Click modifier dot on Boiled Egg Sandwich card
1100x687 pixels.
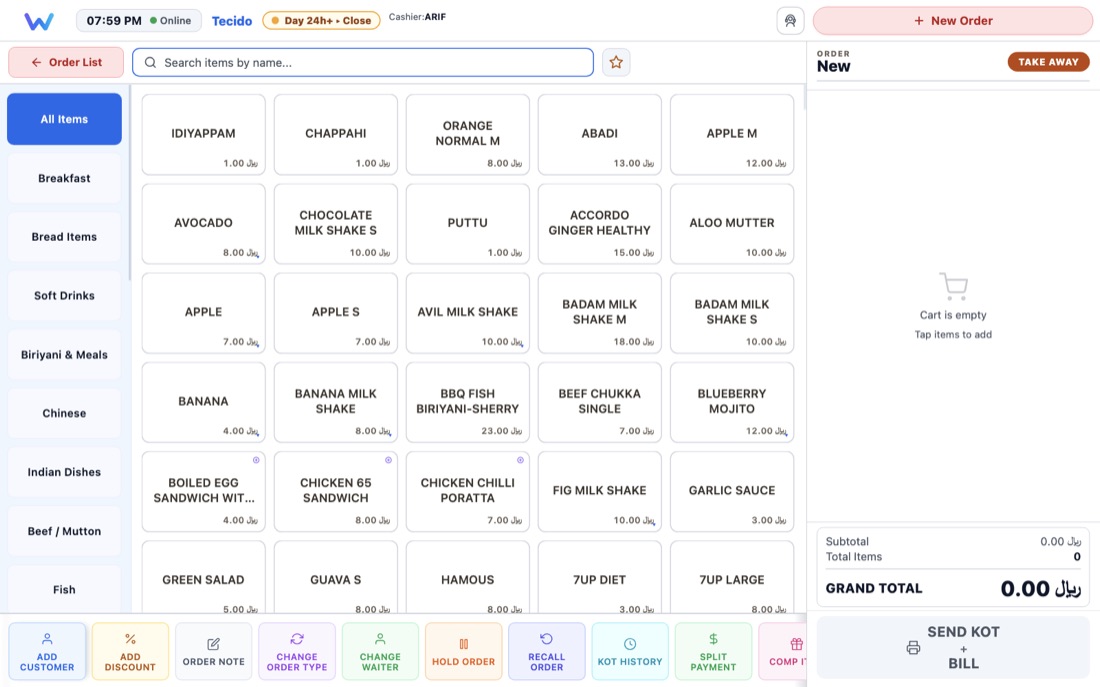(256, 460)
